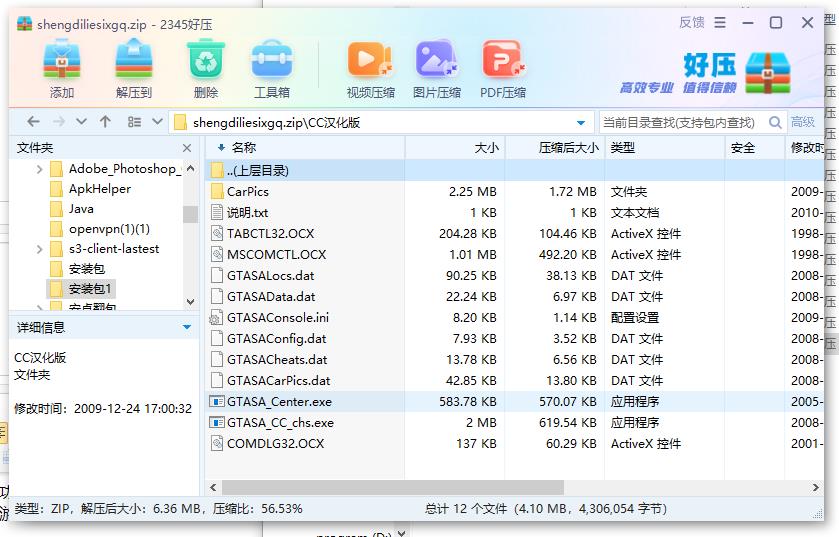Click folder tree scroll up arrow
The width and height of the screenshot is (839, 537).
pyautogui.click(x=190, y=168)
